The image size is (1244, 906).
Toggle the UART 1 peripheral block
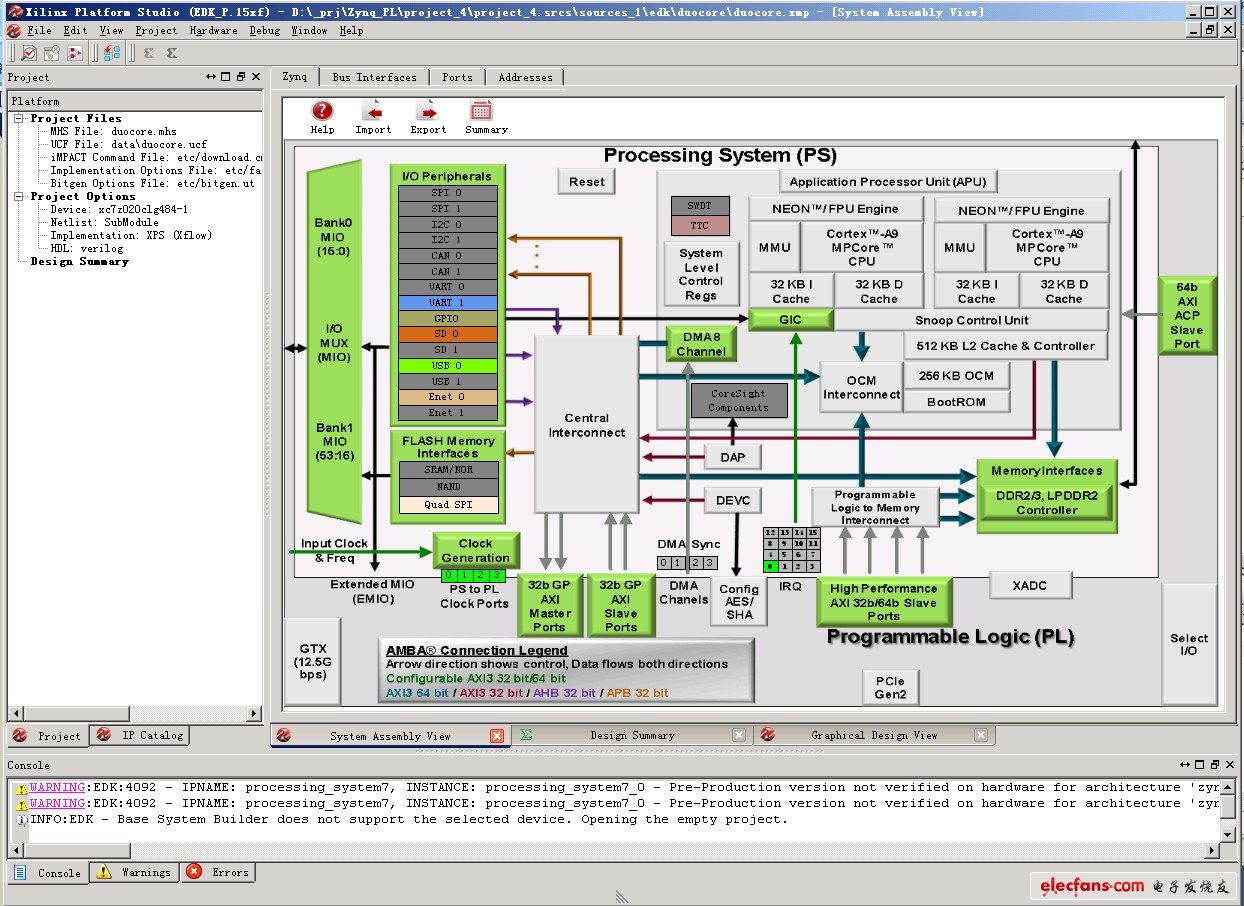click(446, 302)
